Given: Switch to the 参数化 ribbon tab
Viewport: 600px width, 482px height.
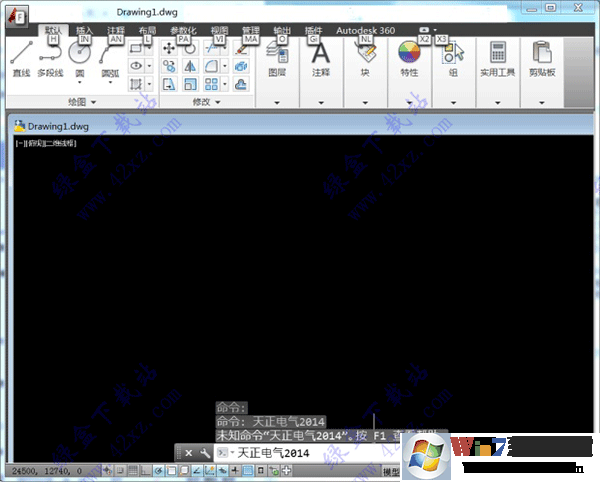Looking at the screenshot, I should tap(183, 30).
